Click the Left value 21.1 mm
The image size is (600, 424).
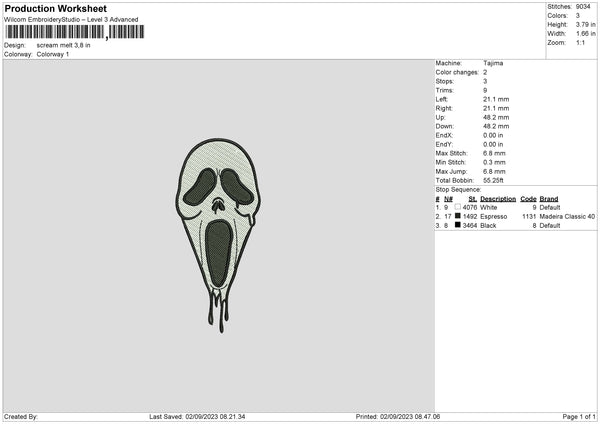click(x=496, y=99)
